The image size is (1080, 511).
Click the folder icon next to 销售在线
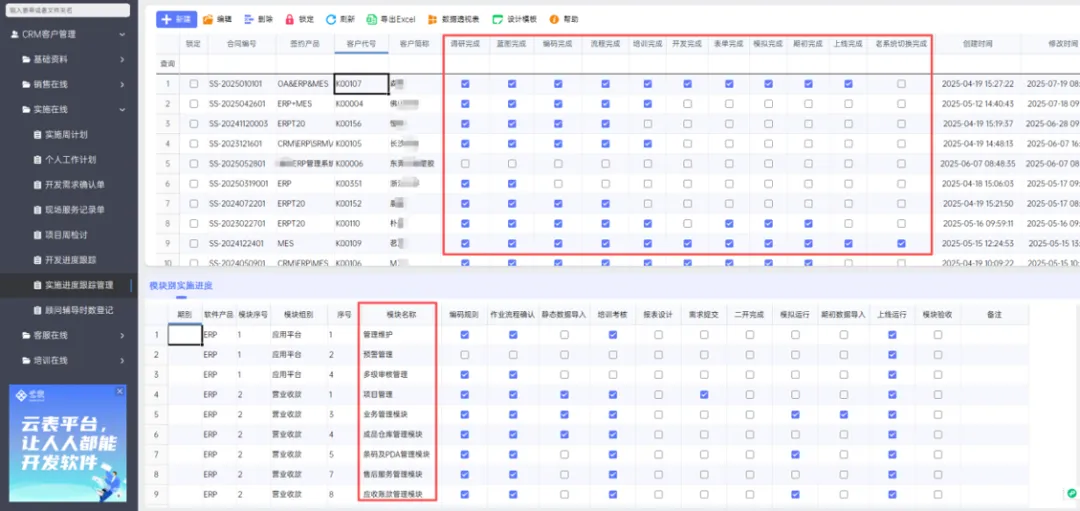26,85
